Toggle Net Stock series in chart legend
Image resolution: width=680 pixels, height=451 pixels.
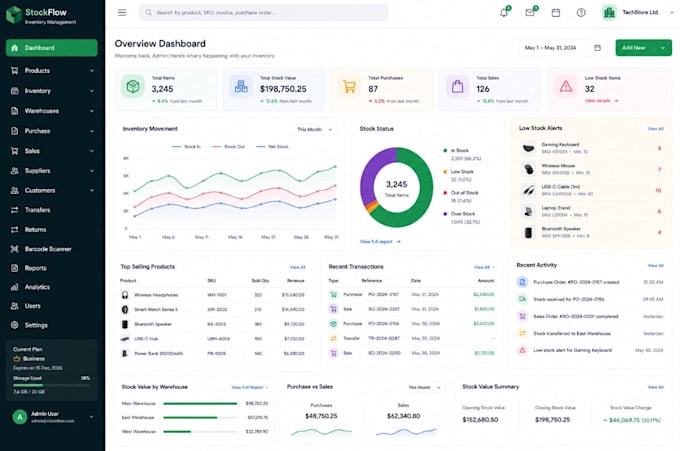(272, 147)
